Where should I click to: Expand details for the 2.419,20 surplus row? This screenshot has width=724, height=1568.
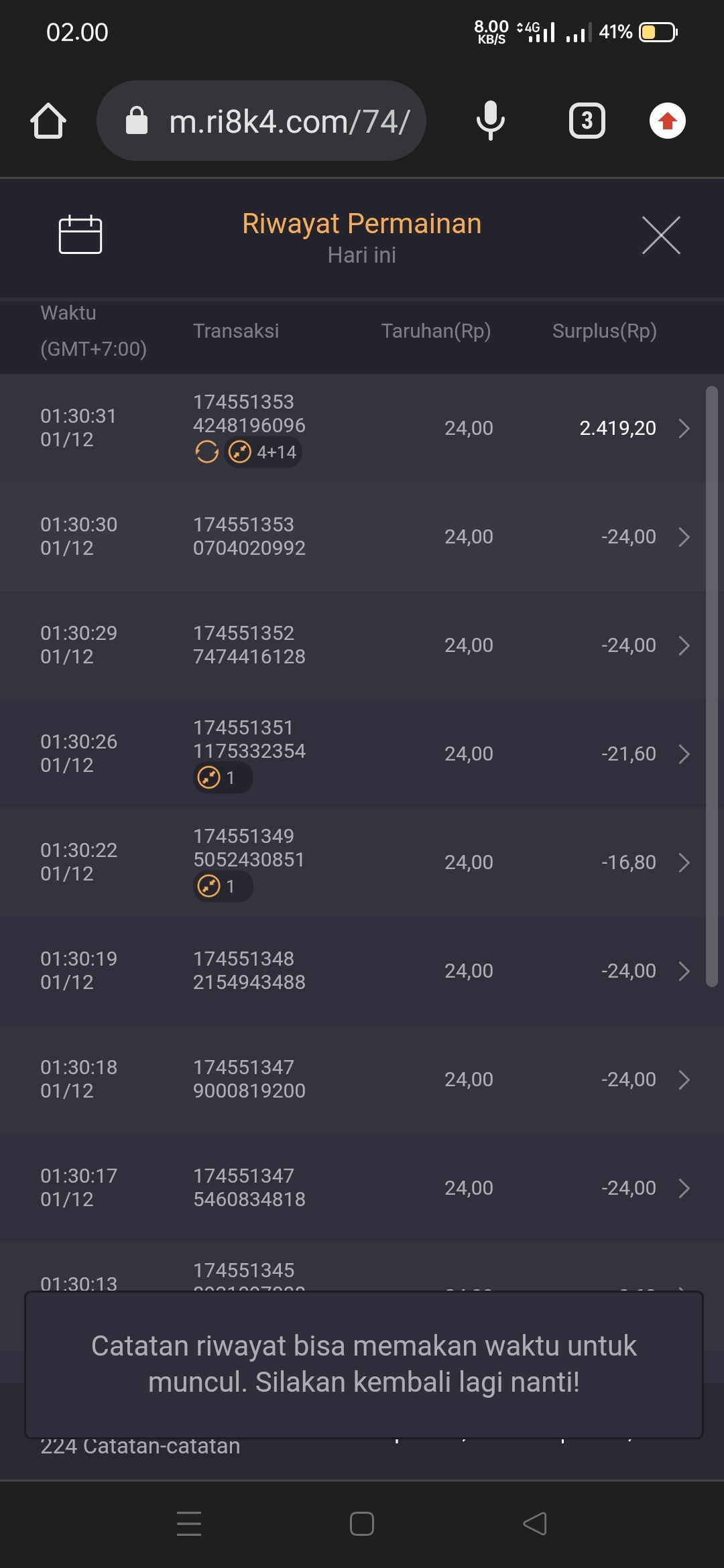pos(684,428)
